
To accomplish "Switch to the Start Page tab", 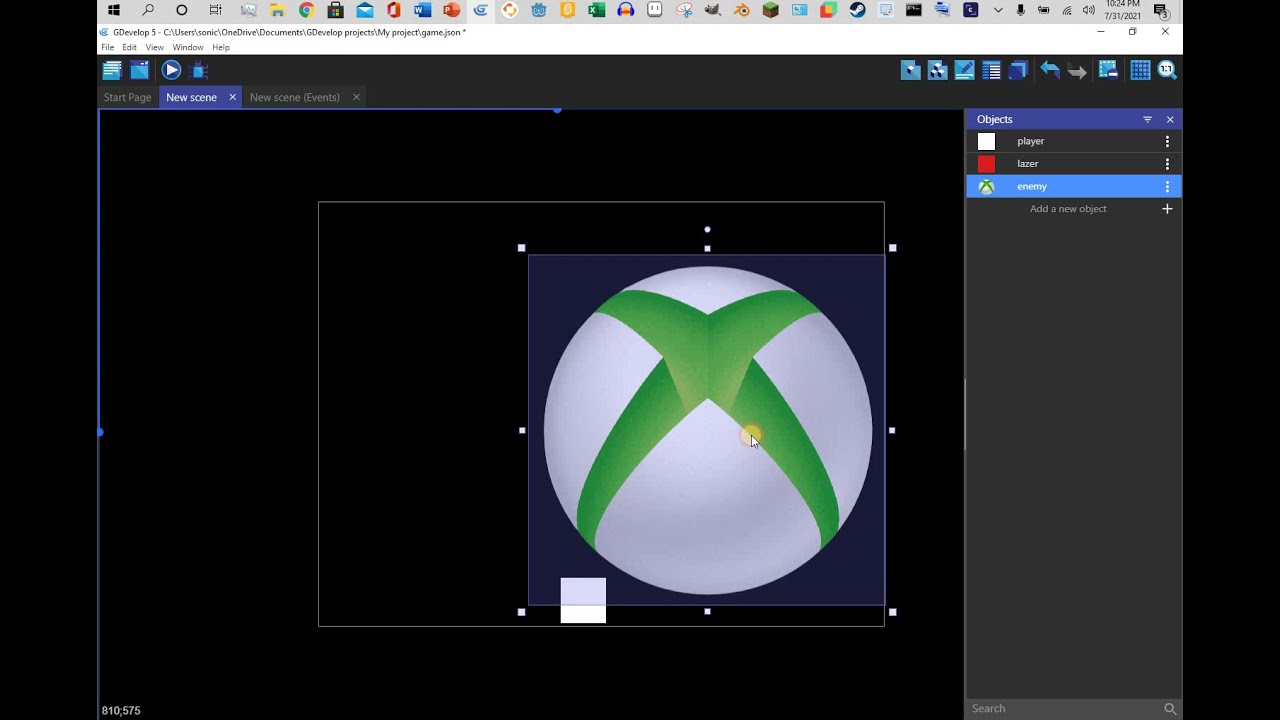I will click(x=127, y=97).
